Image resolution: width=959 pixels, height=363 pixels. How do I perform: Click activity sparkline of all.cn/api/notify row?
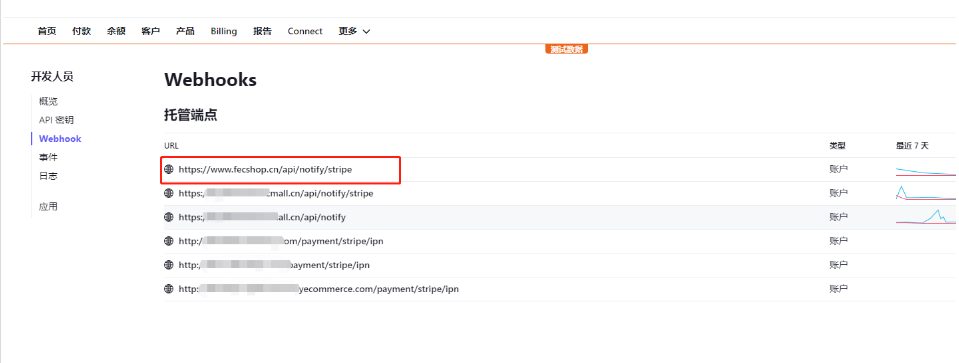[926, 216]
